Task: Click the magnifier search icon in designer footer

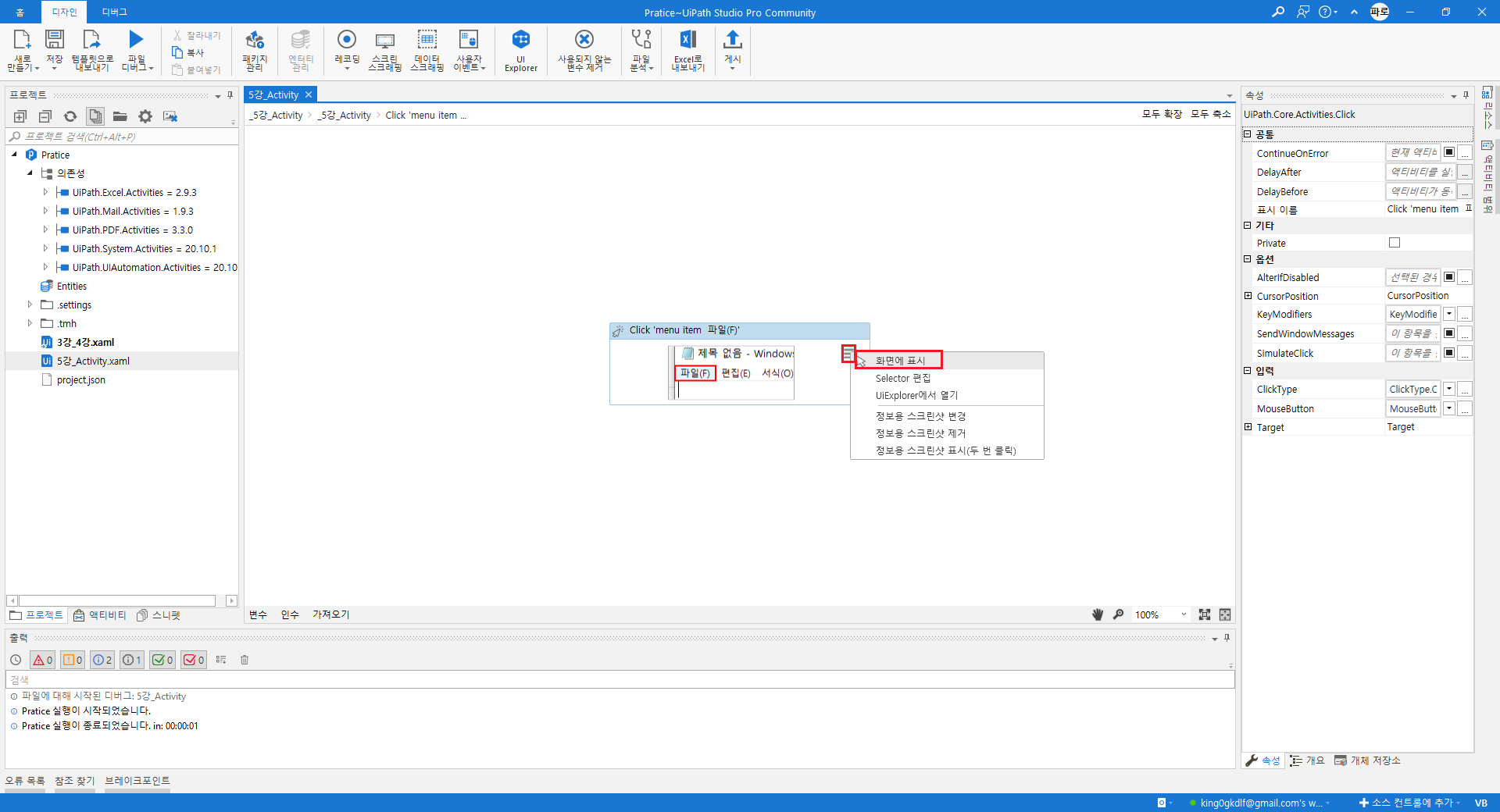Action: point(1119,614)
